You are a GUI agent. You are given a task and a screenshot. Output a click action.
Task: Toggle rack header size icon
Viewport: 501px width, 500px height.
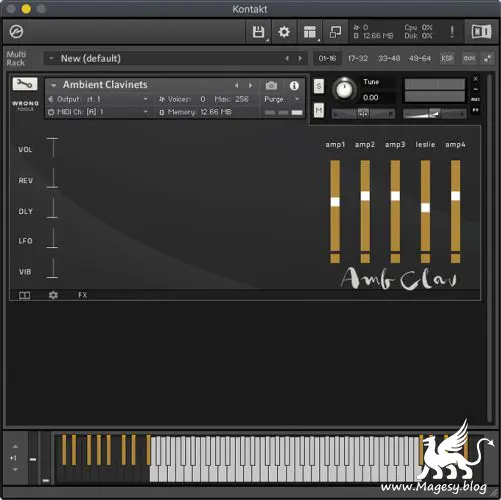[487, 59]
